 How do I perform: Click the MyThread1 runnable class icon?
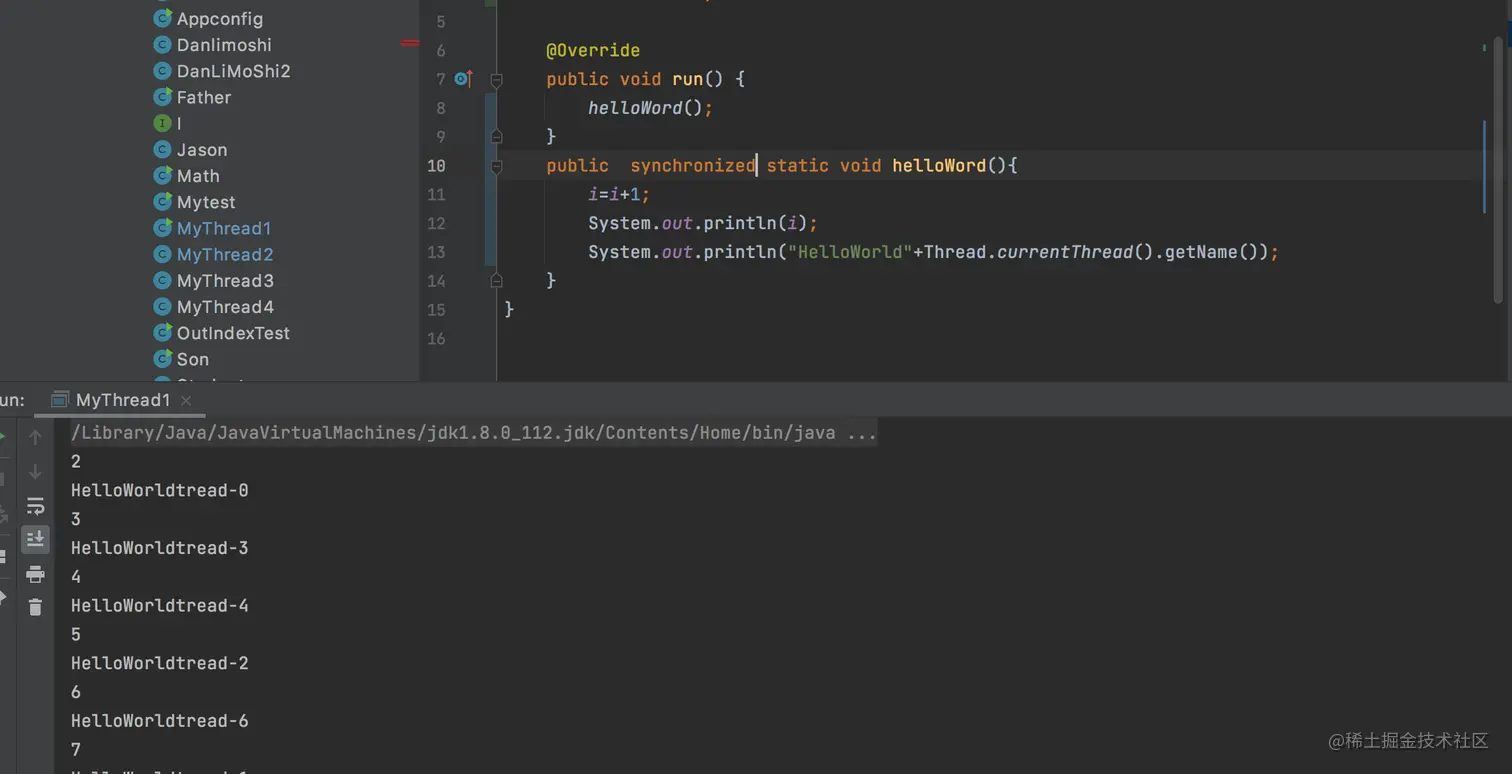click(162, 228)
